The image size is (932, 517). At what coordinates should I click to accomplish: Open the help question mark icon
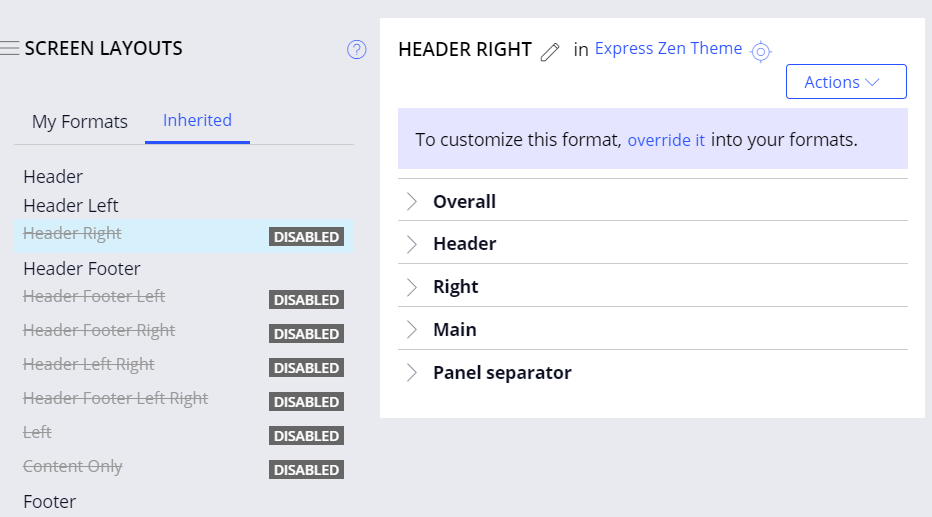(357, 49)
